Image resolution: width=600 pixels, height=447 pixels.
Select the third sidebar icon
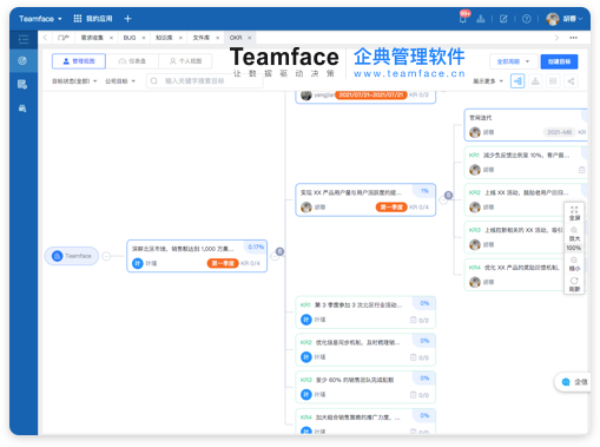click(x=23, y=108)
